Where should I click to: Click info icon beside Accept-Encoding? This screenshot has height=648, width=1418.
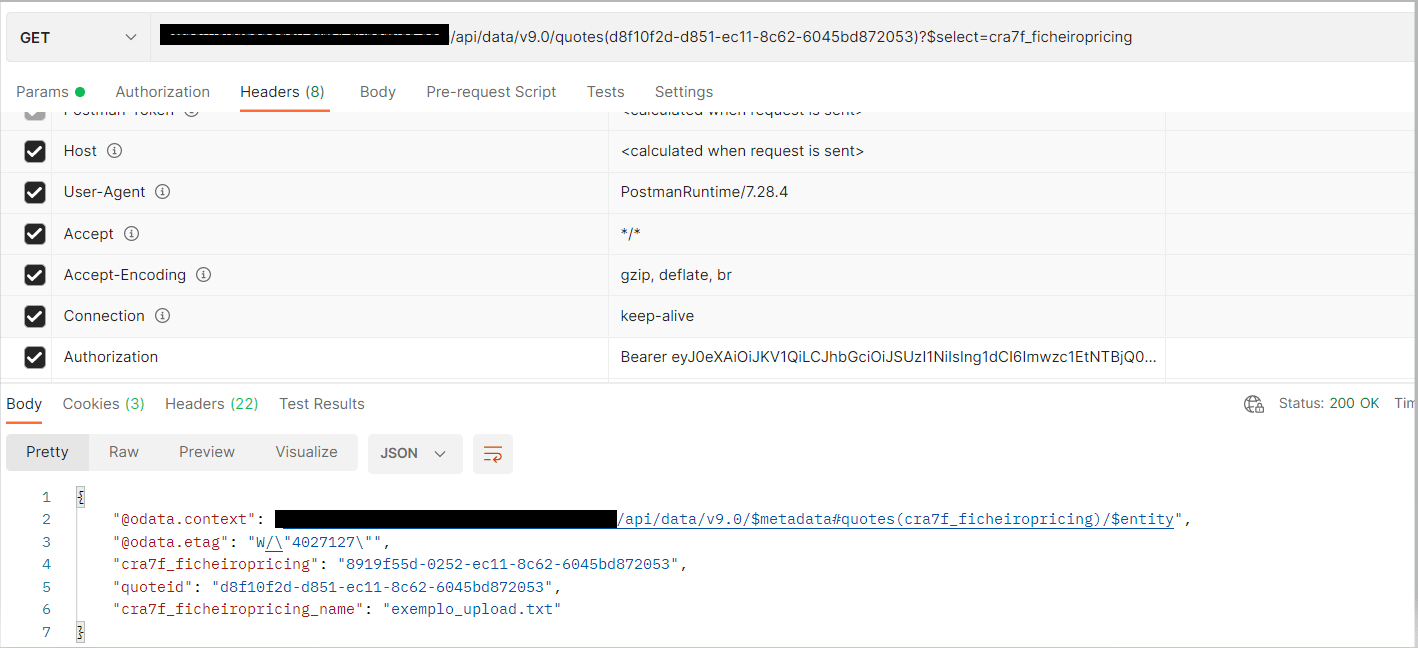(x=203, y=275)
